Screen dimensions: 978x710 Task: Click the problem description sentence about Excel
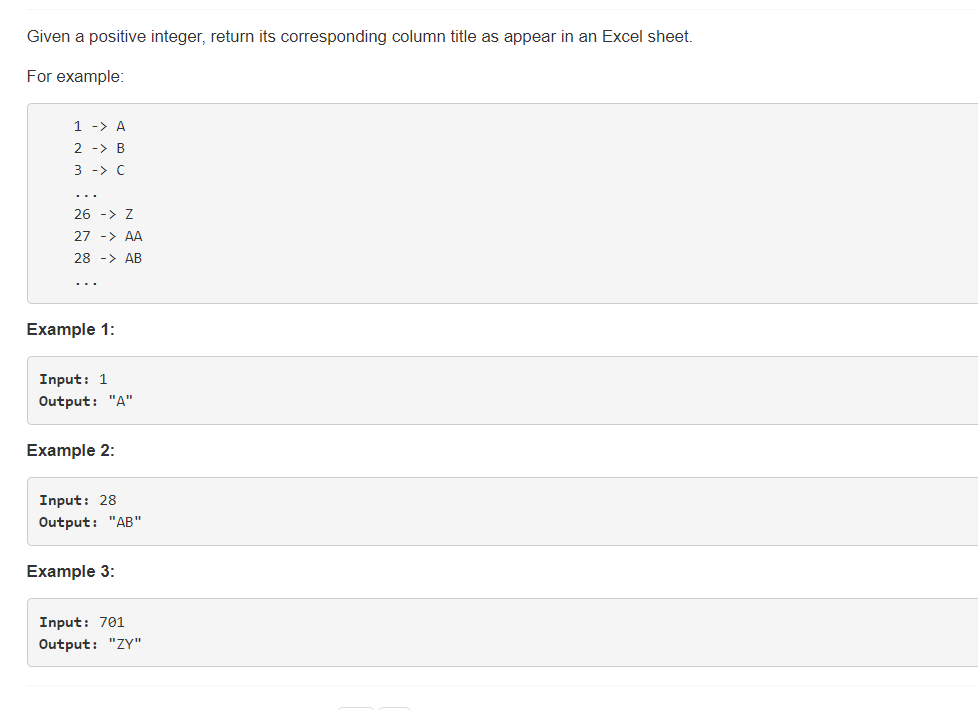click(x=359, y=37)
